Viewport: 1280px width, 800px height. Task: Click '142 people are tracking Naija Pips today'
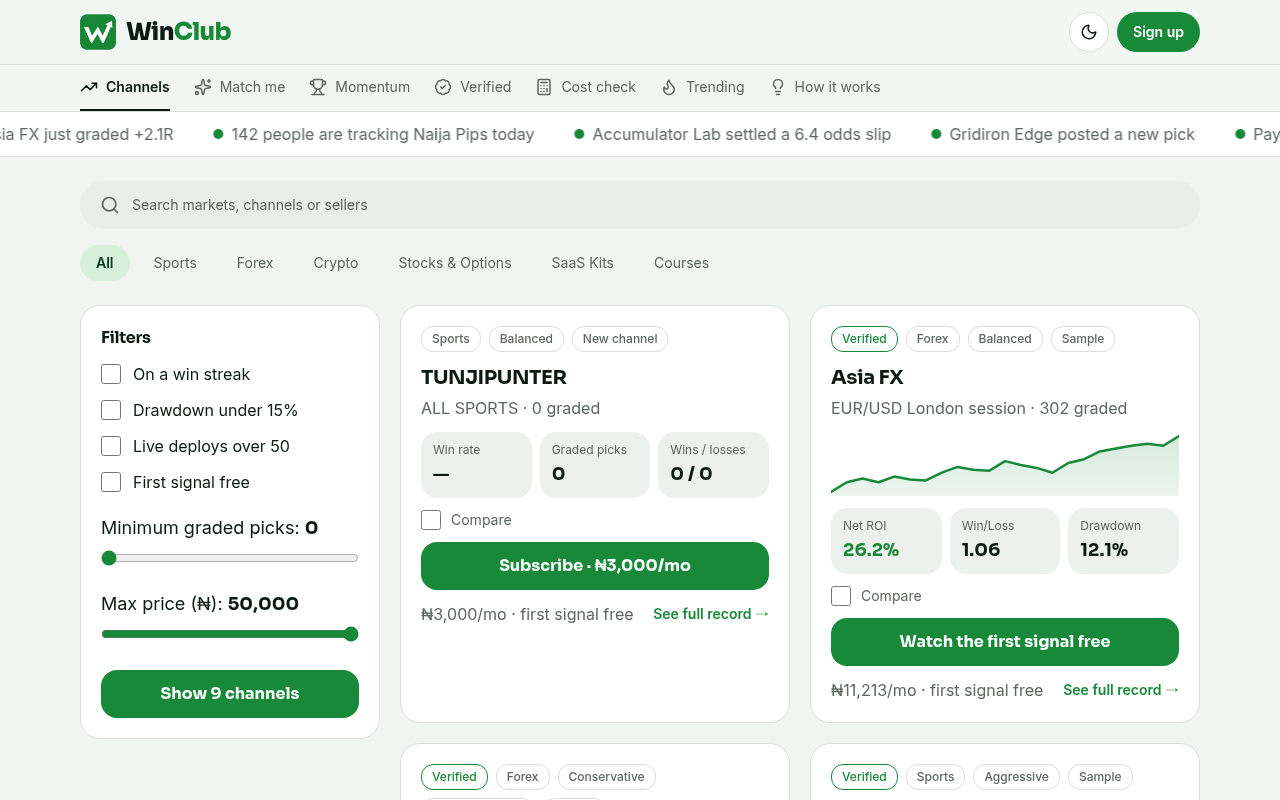coord(383,134)
